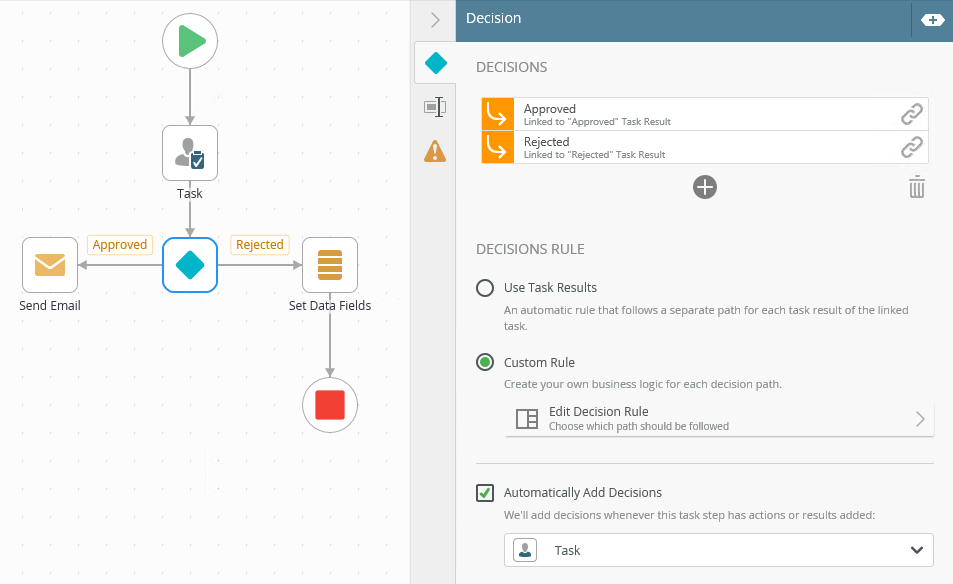Click the Send Email step icon
953x584 pixels.
(x=50, y=265)
